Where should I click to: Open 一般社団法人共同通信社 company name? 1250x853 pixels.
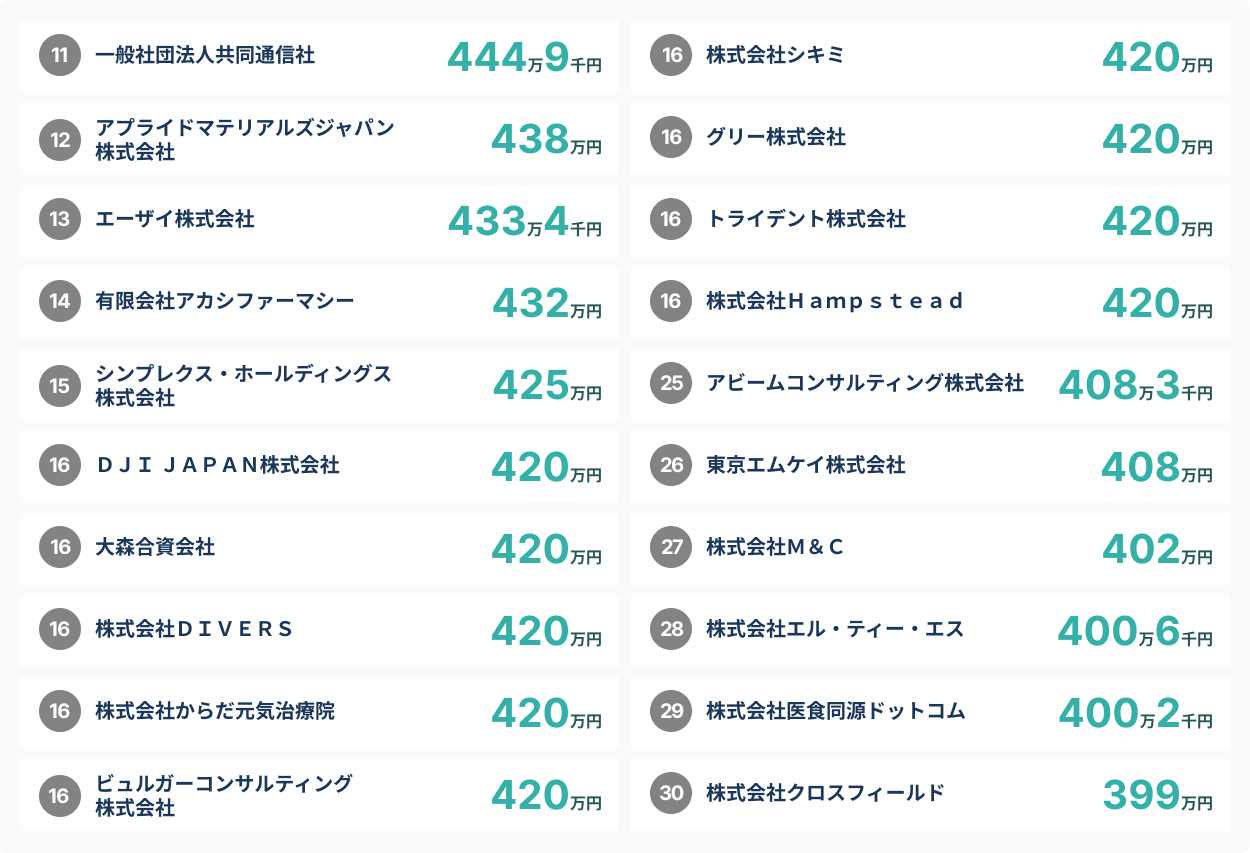[205, 56]
